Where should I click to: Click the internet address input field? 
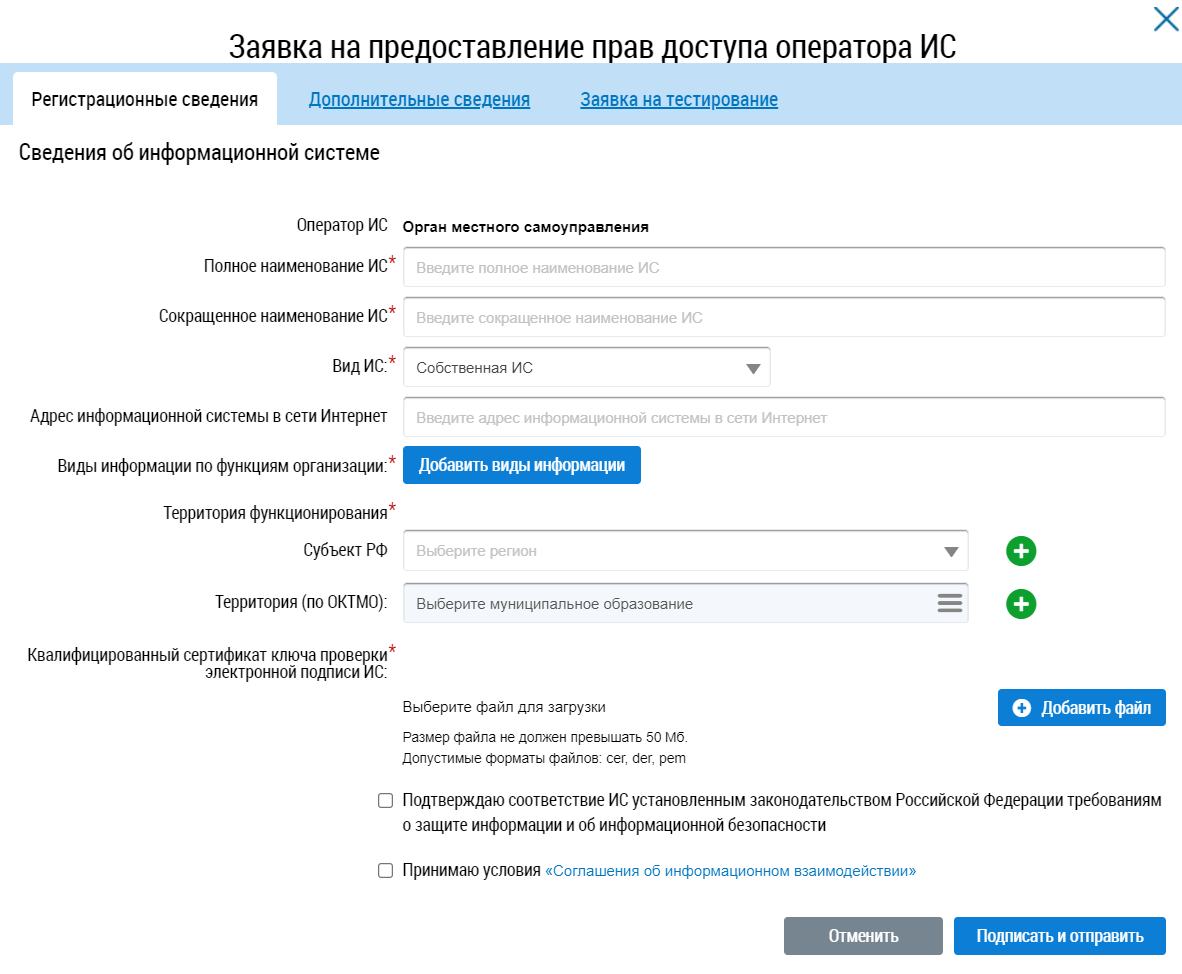[x=784, y=418]
